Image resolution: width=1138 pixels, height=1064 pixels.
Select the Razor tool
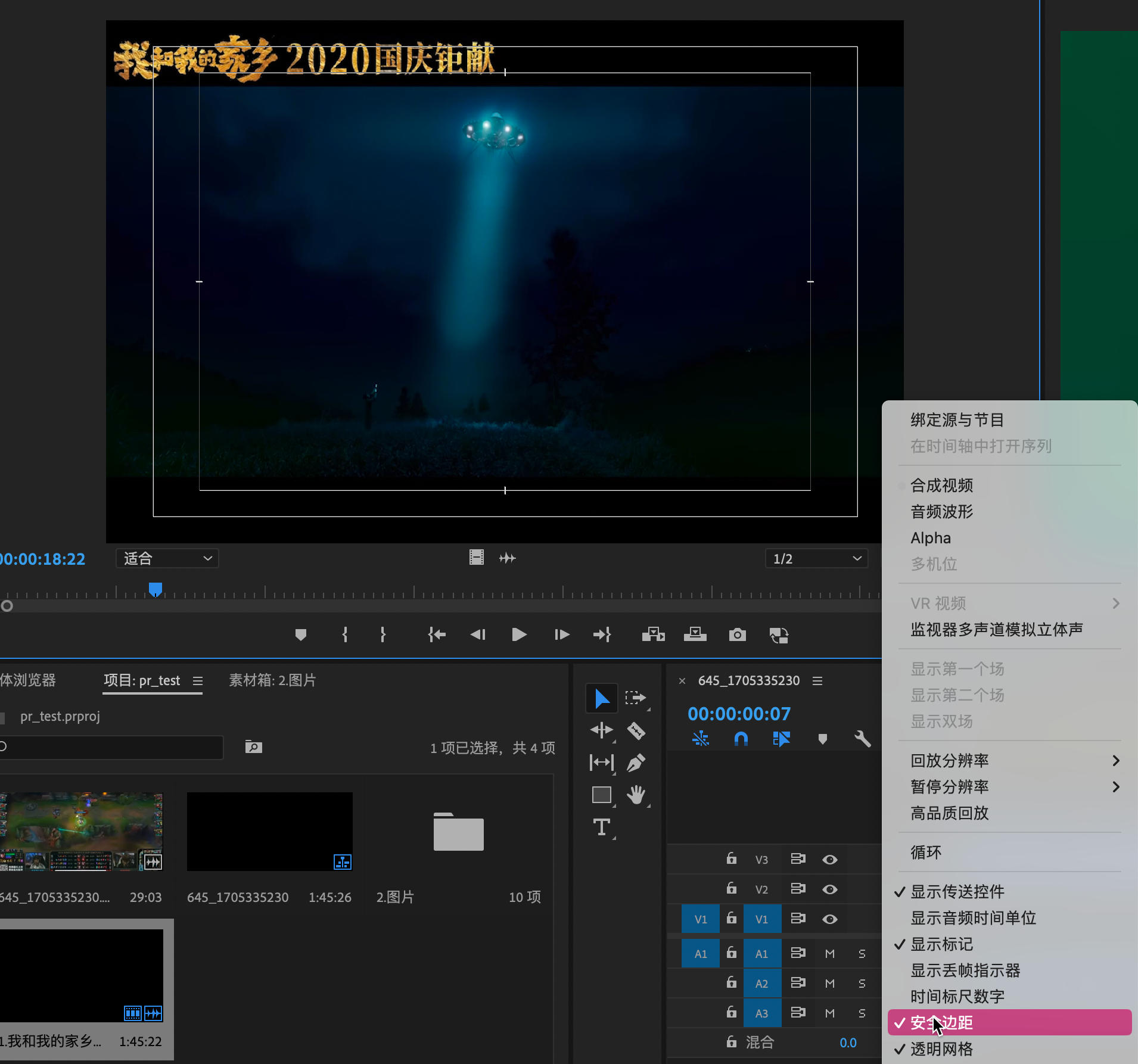pos(636,730)
